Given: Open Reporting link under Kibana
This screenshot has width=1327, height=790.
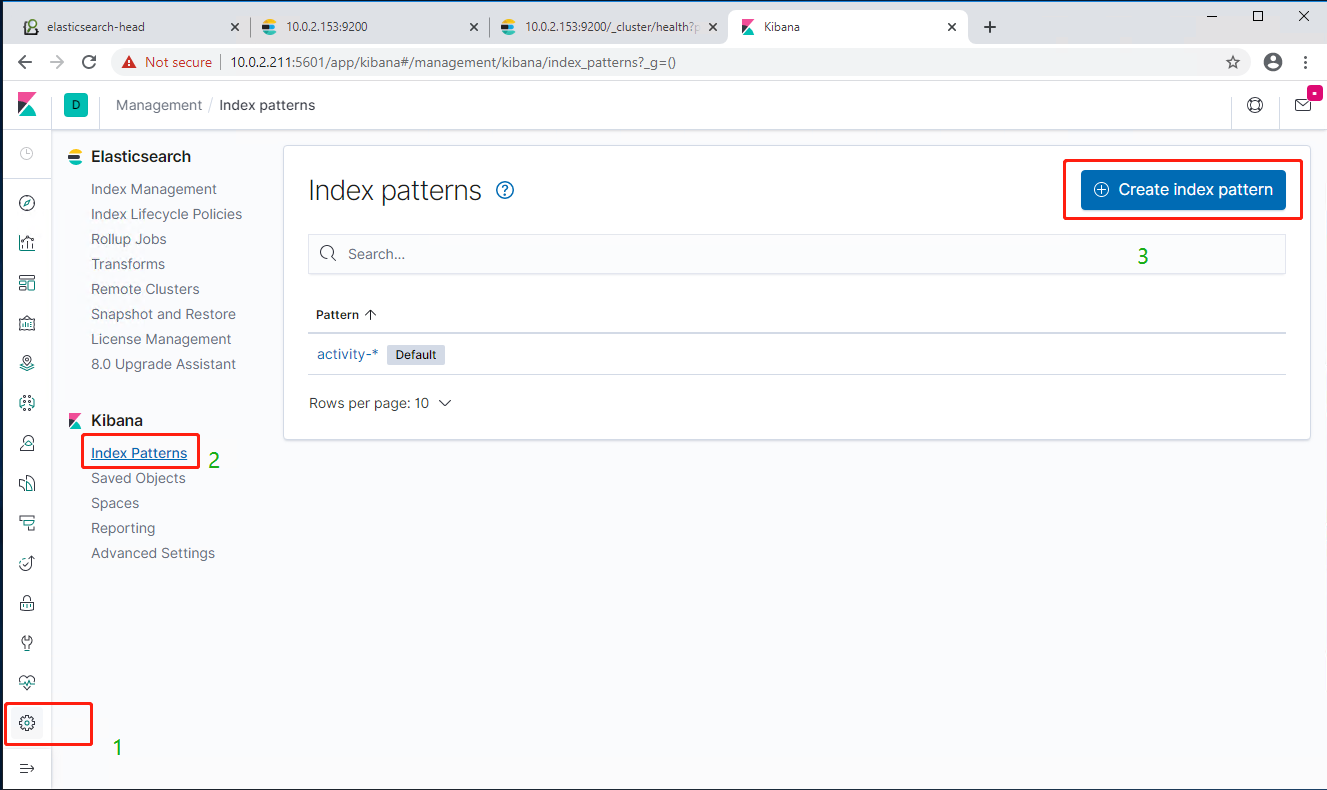Looking at the screenshot, I should [123, 528].
